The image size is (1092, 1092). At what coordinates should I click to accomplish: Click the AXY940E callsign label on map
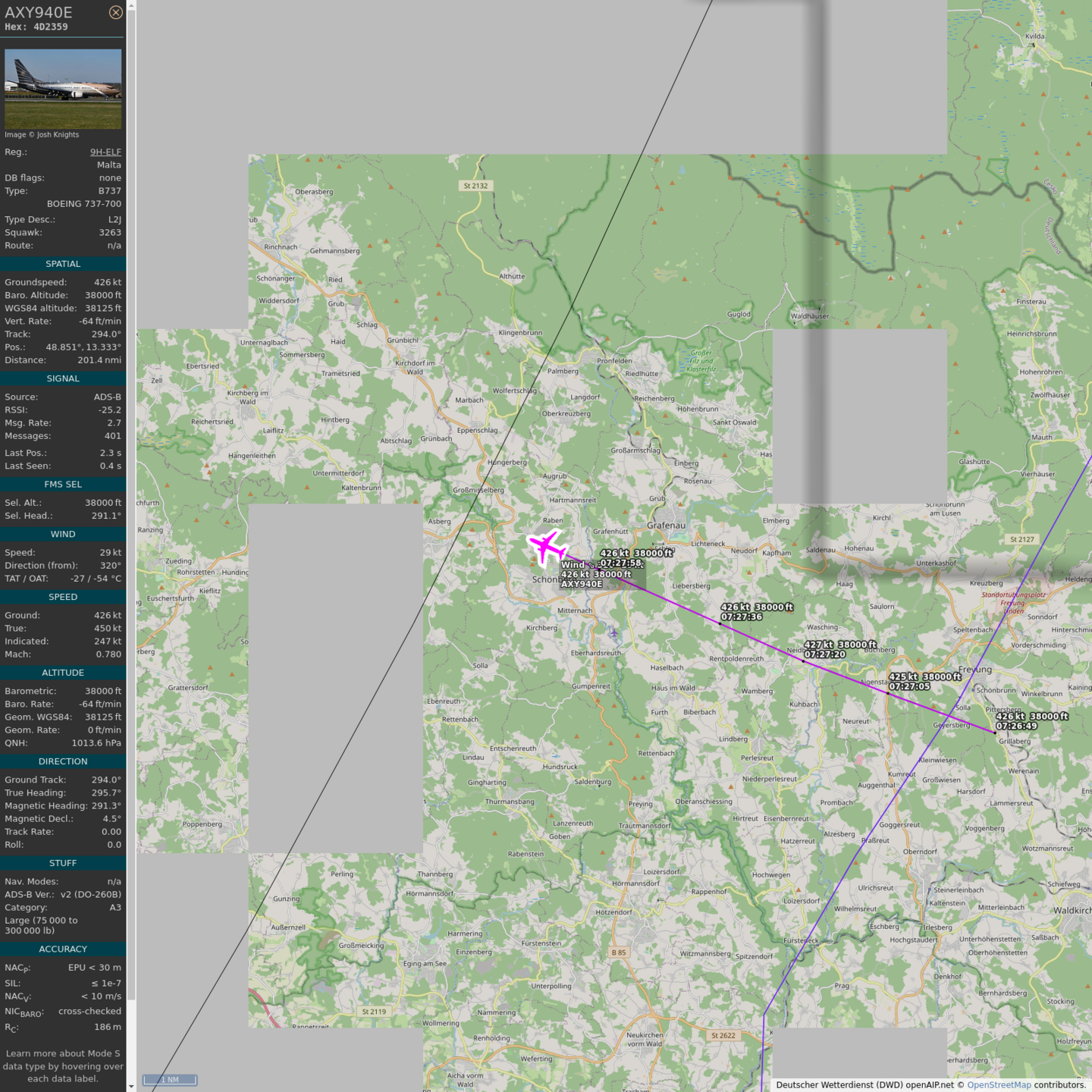[582, 584]
